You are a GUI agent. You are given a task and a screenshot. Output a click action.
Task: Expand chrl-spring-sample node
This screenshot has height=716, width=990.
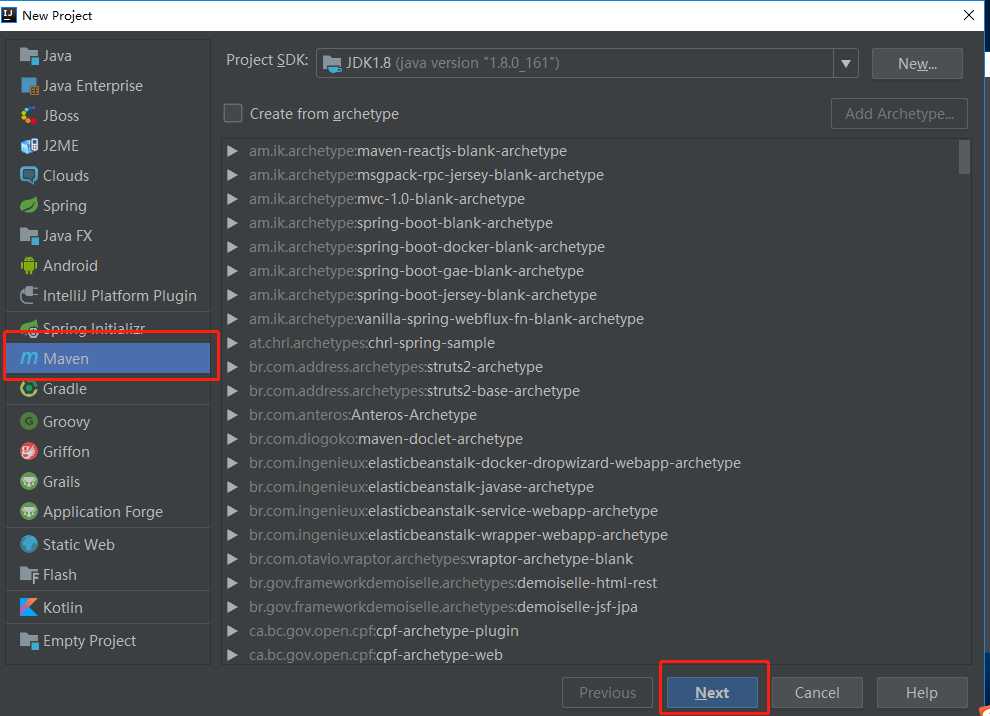(x=232, y=343)
